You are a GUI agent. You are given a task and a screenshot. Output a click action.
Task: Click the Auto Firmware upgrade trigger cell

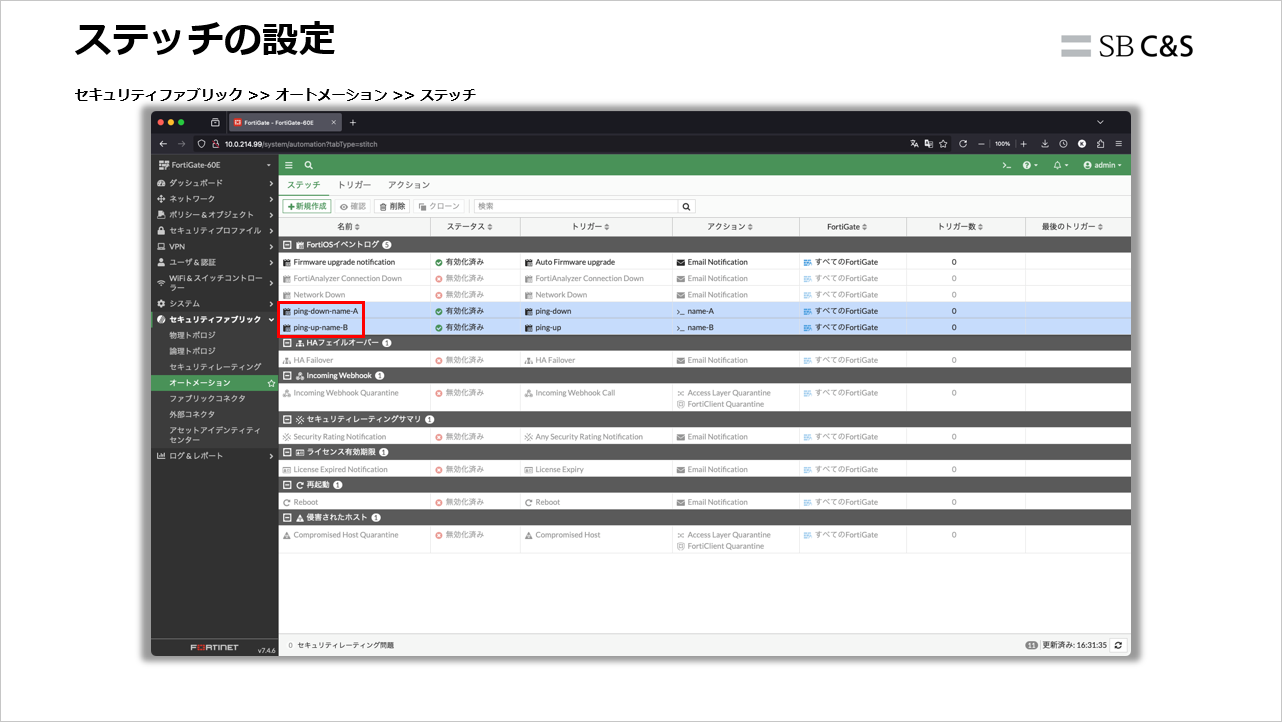coord(596,262)
